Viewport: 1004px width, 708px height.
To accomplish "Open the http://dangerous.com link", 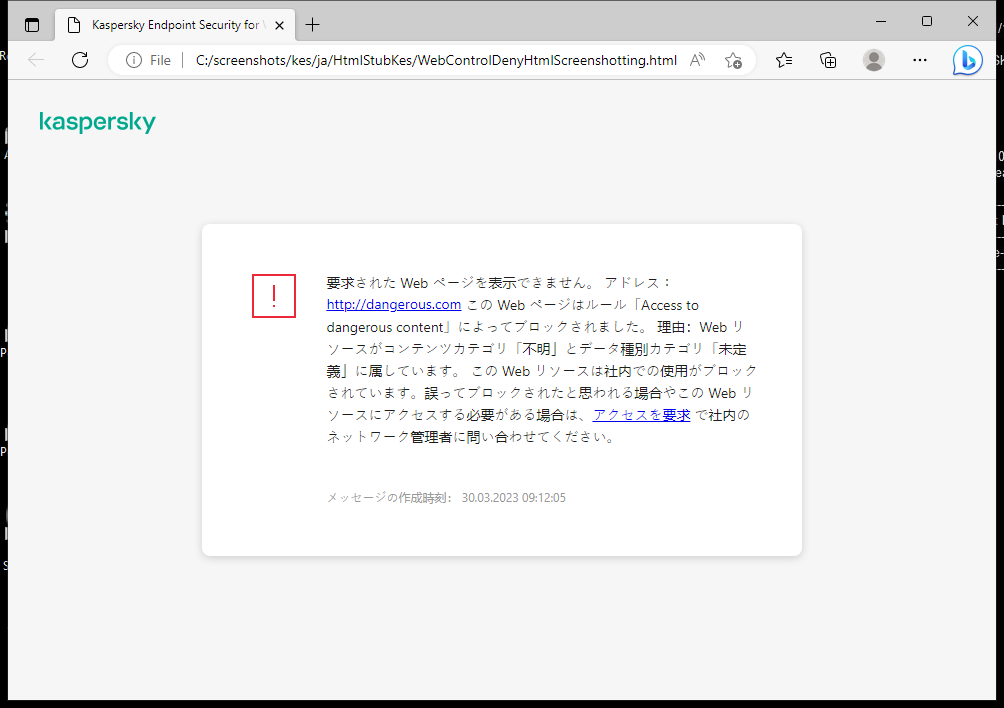I will [x=393, y=304].
